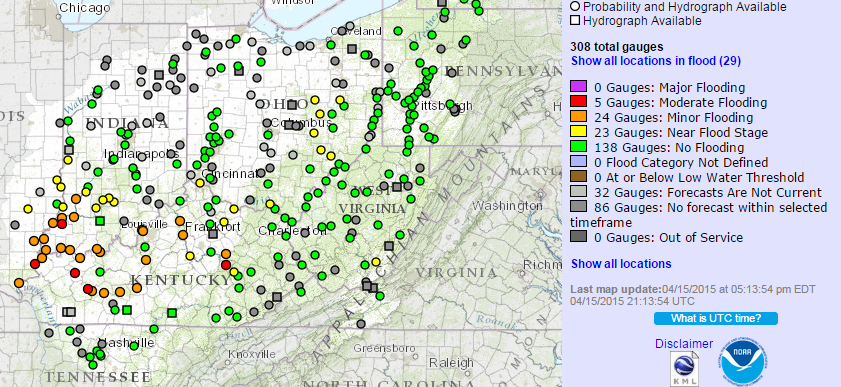Click the red gauge marker near Frankfort
Image resolution: width=841 pixels, height=387 pixels.
(x=226, y=265)
